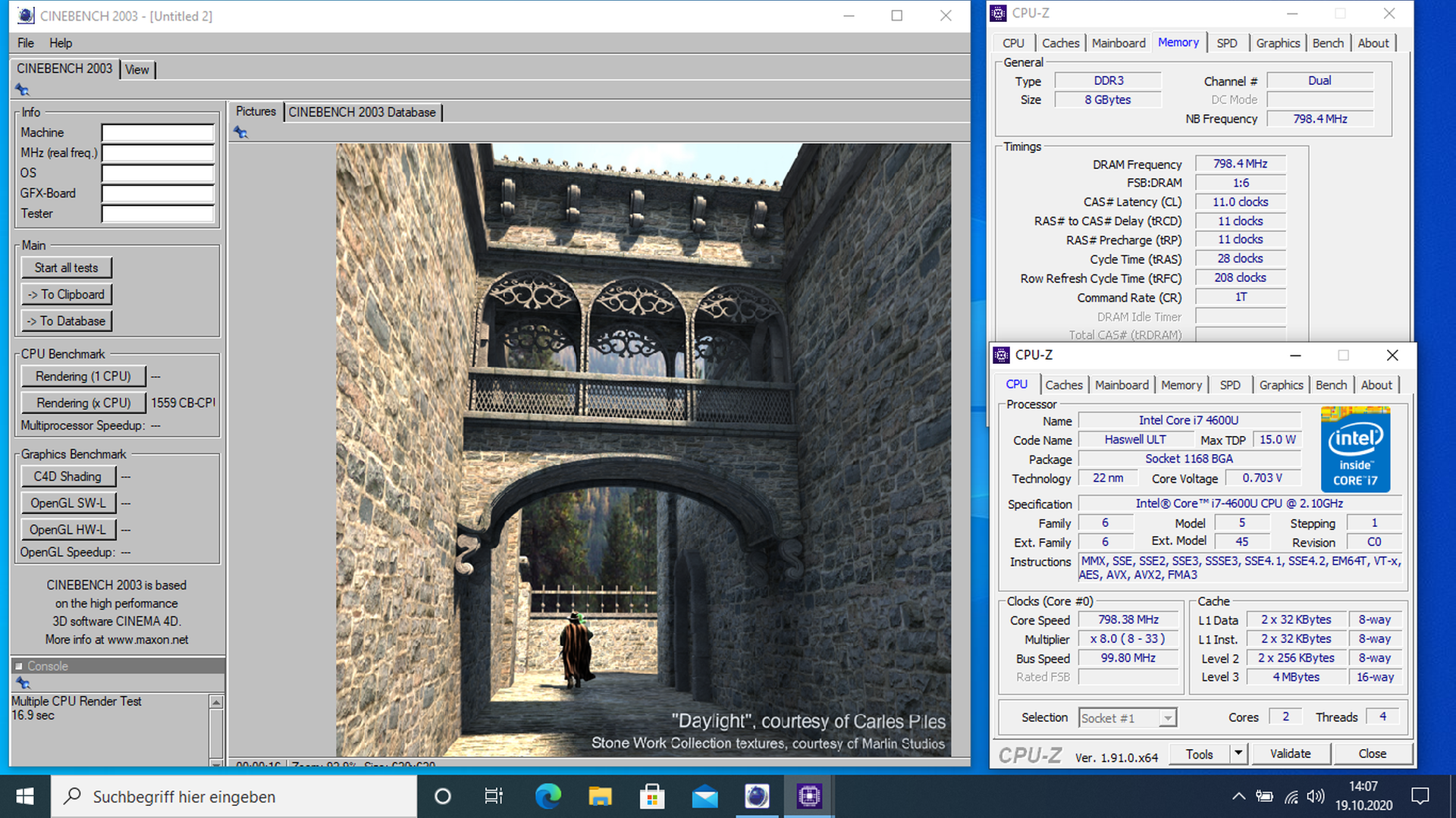Open About tab in front CPU-Z window

coord(1376,385)
